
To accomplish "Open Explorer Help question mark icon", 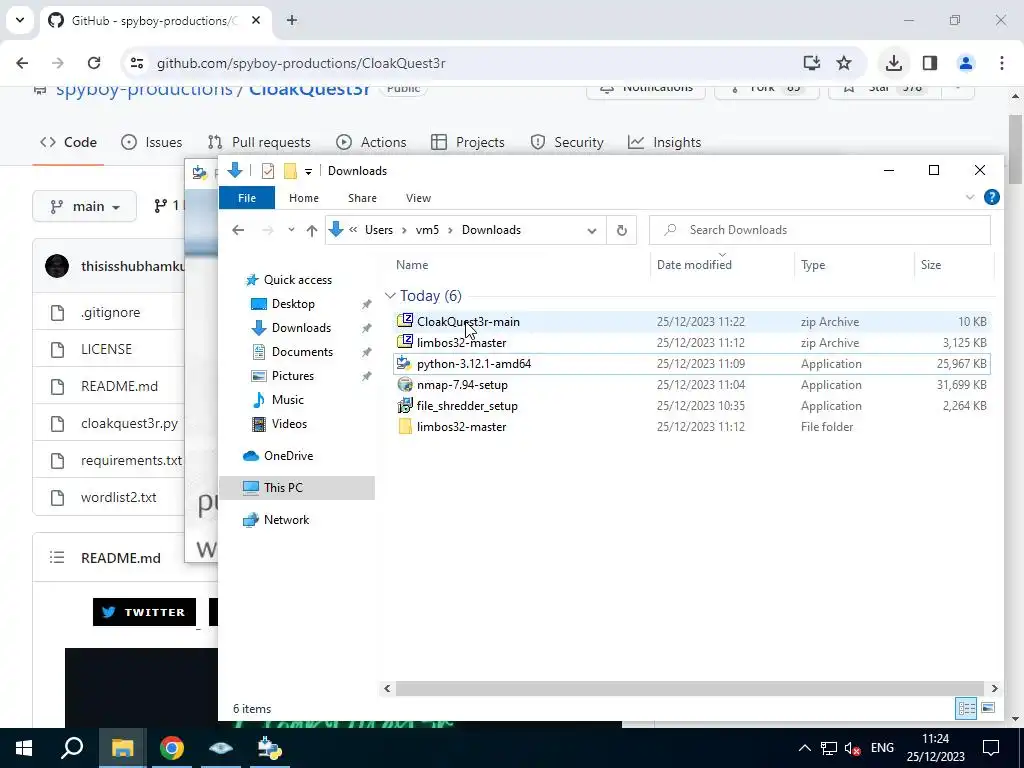I will point(991,197).
